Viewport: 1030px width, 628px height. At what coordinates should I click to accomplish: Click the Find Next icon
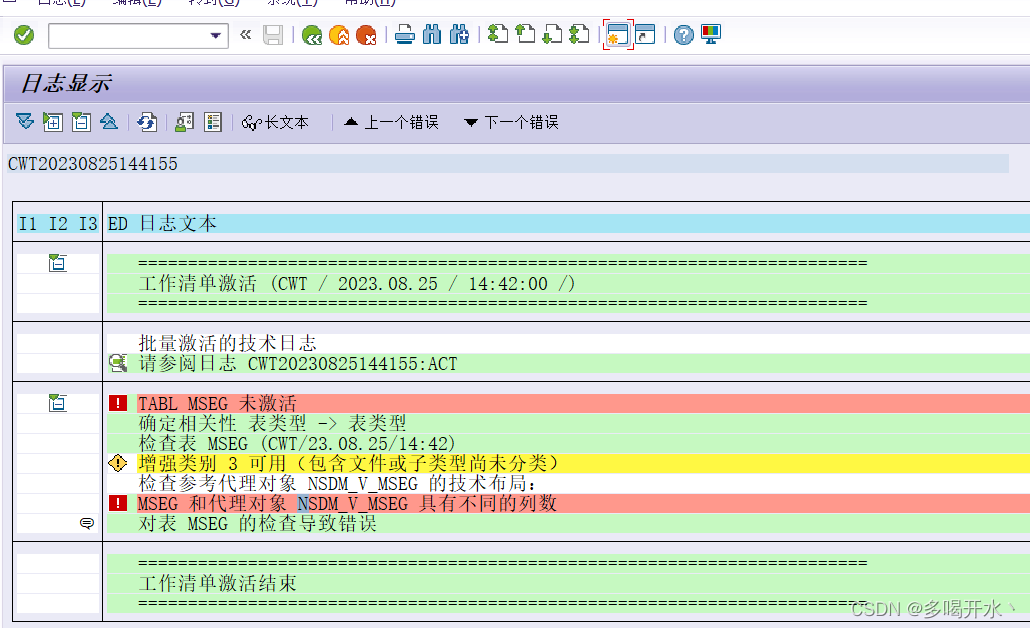click(x=459, y=34)
